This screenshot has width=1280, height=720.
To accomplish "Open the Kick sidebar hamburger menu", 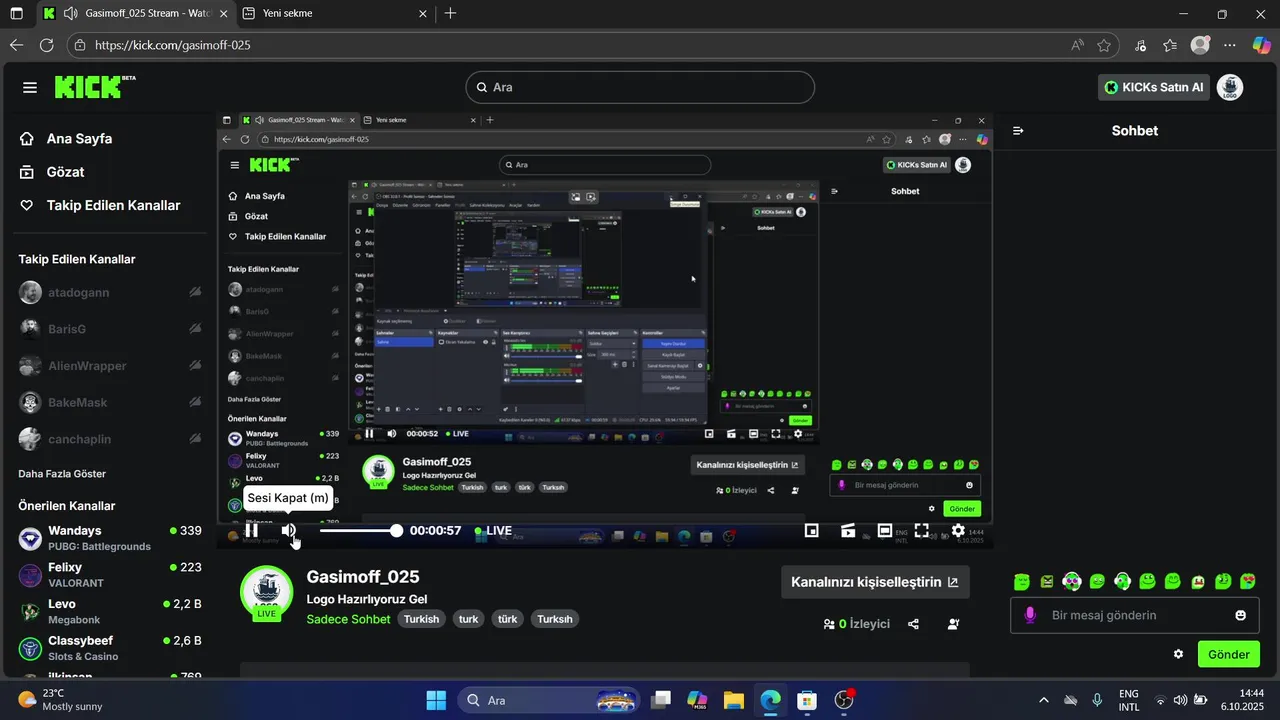I will pos(30,87).
